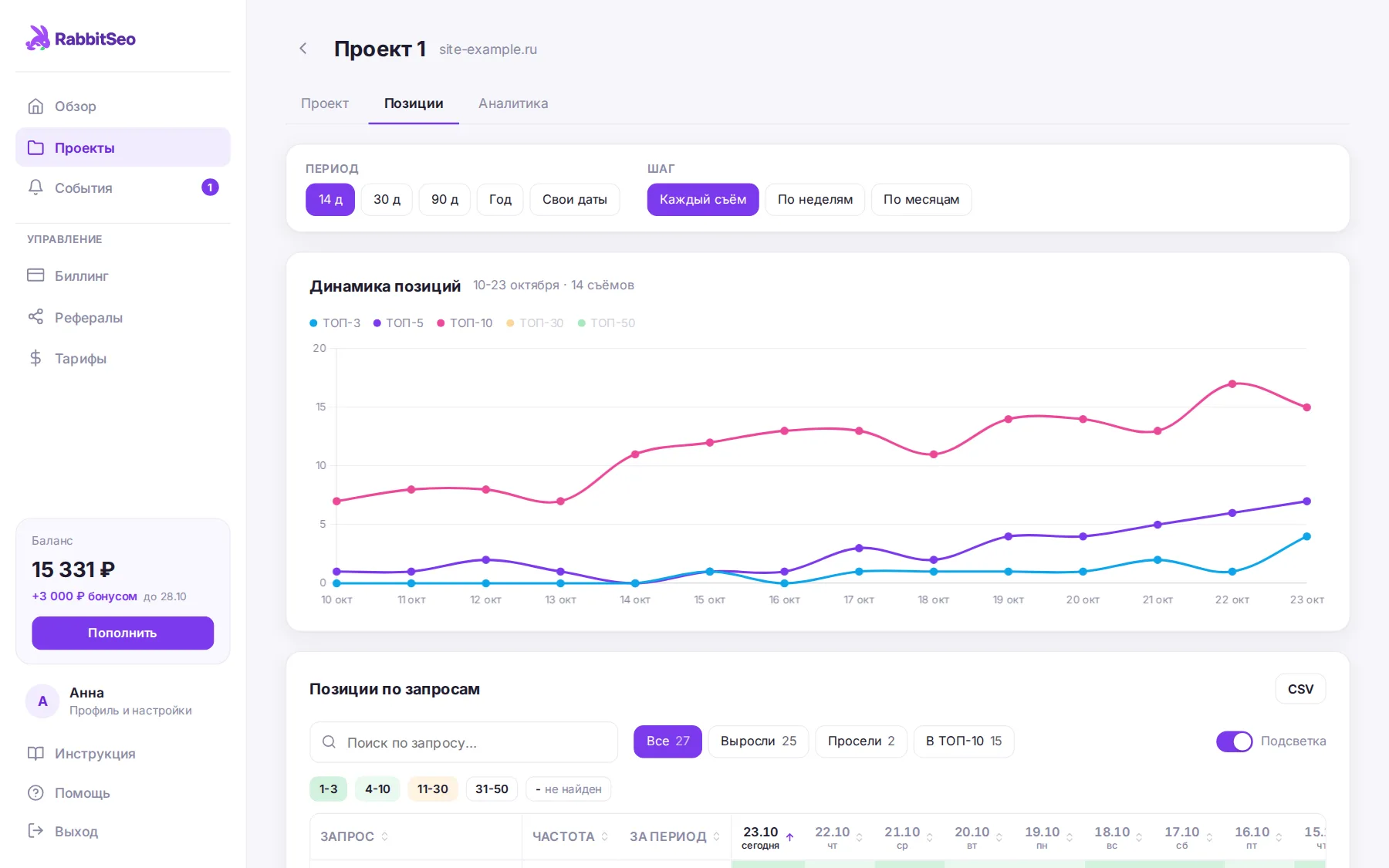Click the magnifier icon in search field
Viewport: 1389px width, 868px height.
(x=329, y=741)
